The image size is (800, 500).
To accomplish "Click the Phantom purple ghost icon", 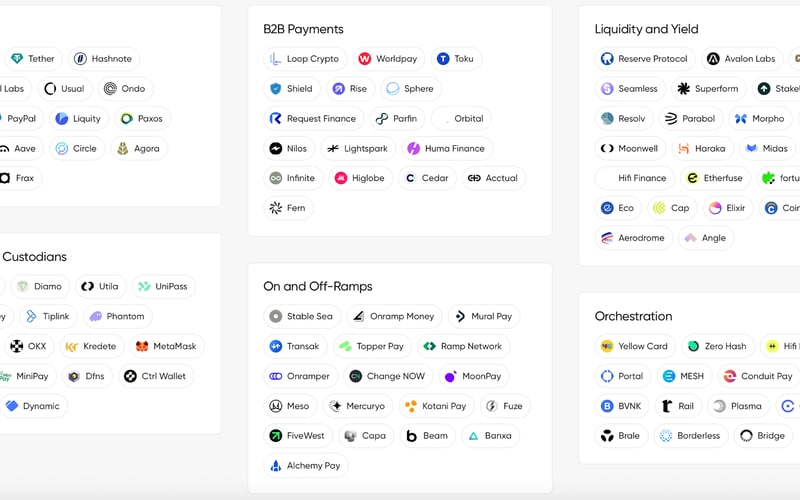I will [95, 316].
